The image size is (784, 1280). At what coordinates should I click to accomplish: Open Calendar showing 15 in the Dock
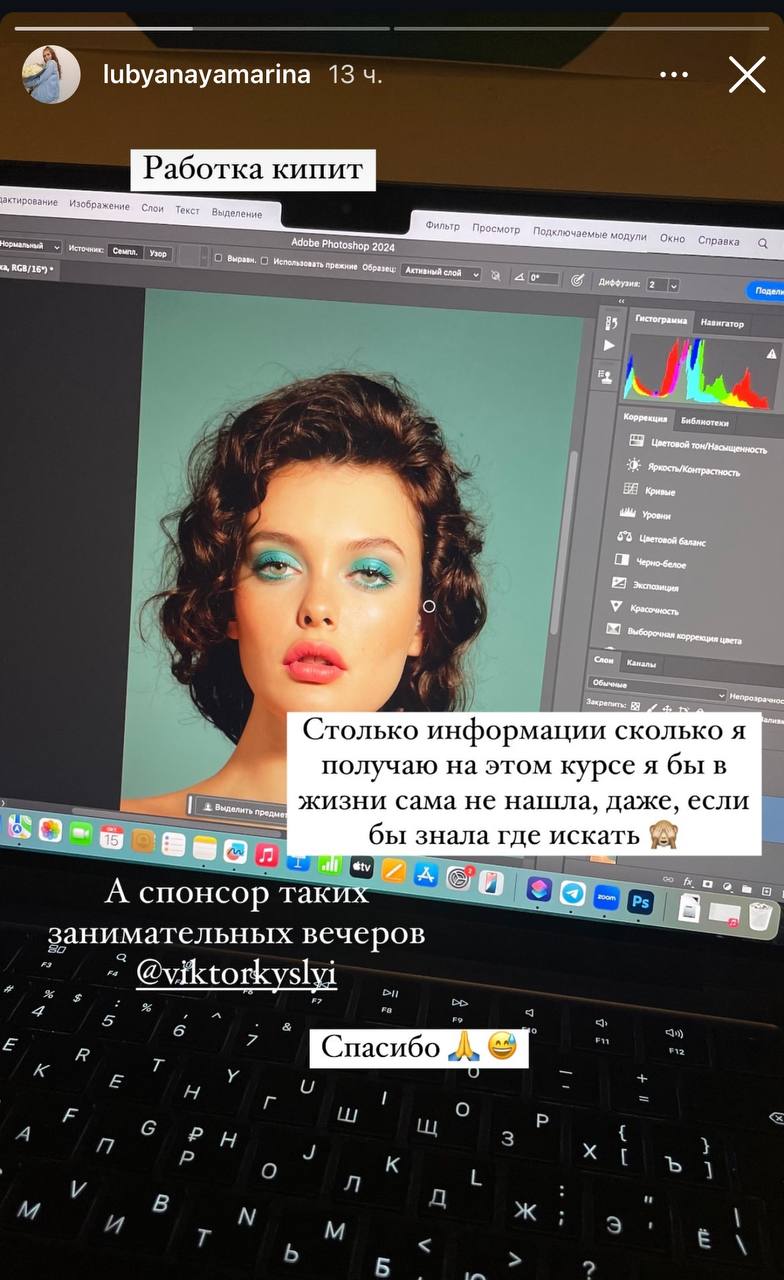point(111,838)
